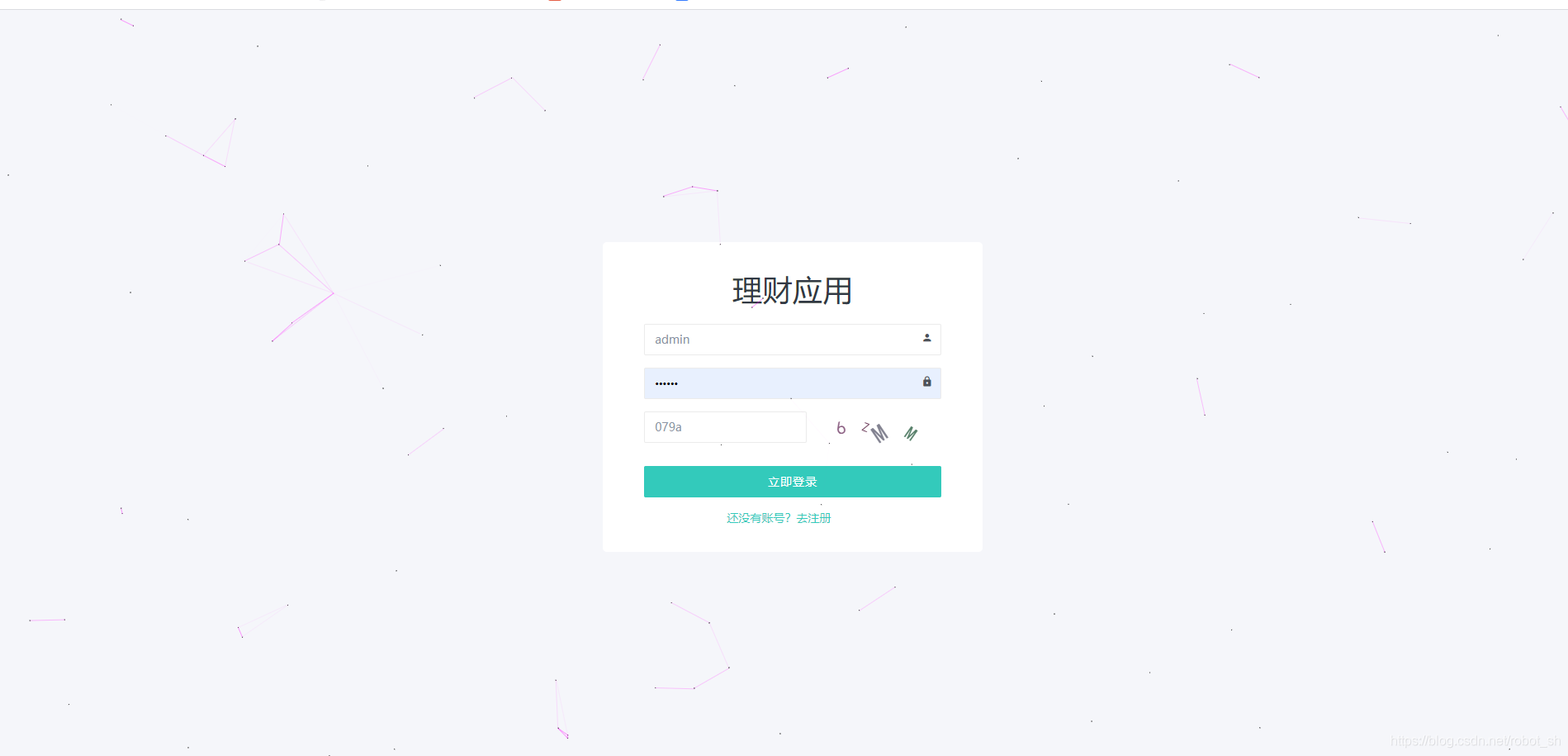Click the gray tilted 'M' captcha character

(x=879, y=433)
